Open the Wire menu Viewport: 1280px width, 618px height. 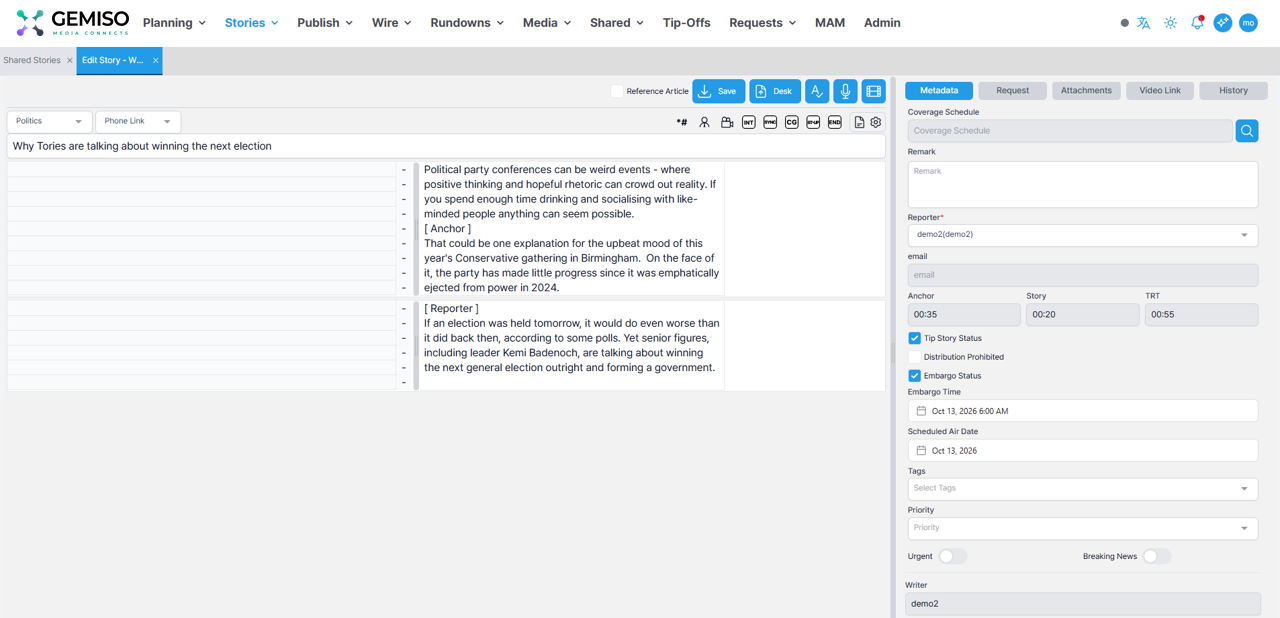[x=392, y=23]
